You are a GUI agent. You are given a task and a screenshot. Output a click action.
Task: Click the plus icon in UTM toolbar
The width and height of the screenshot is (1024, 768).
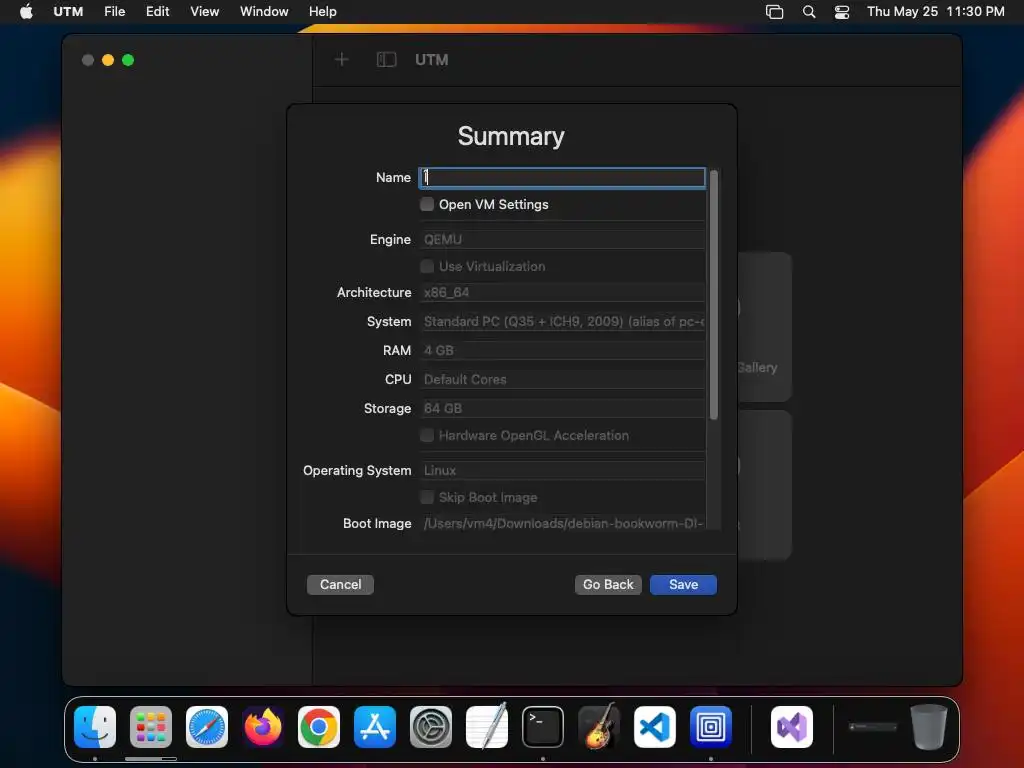pyautogui.click(x=342, y=60)
